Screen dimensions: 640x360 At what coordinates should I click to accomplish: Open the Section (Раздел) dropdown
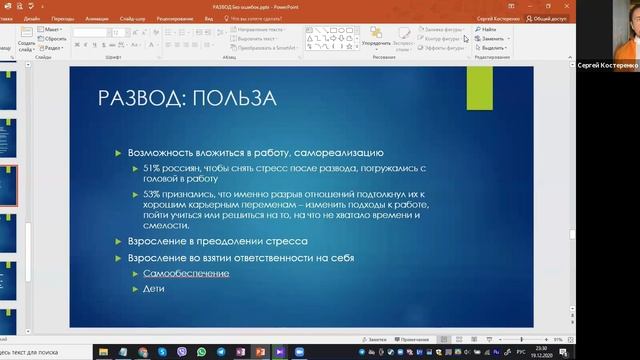pos(51,48)
